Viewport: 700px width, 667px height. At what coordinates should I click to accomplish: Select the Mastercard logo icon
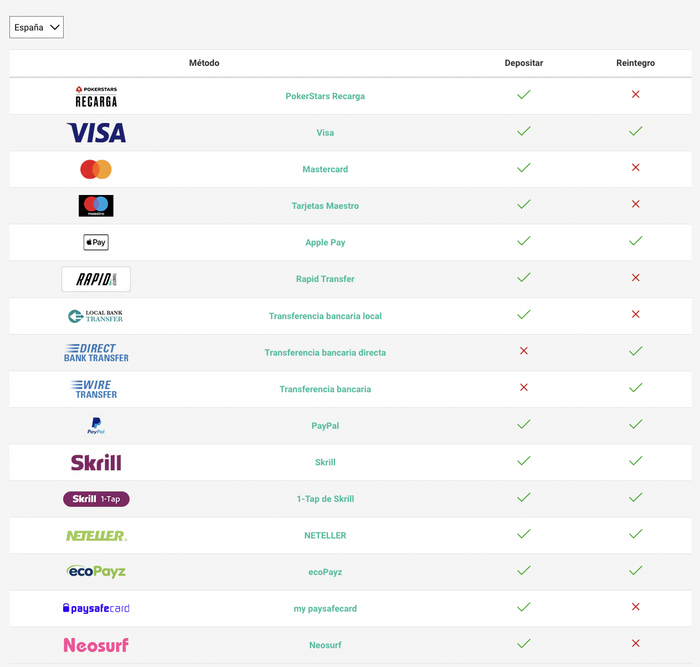click(x=96, y=169)
